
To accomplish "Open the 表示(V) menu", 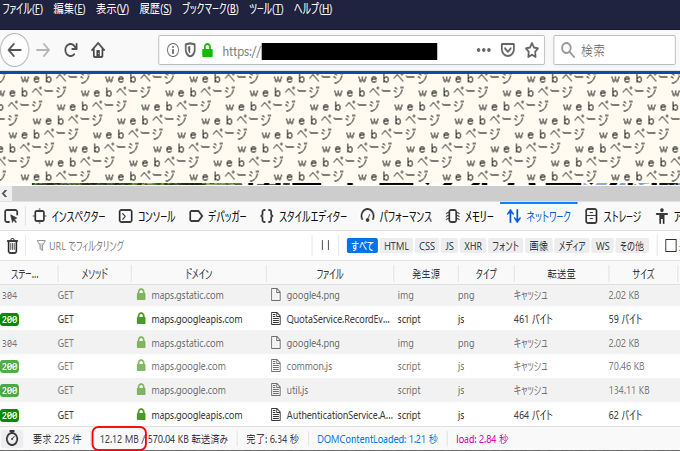I will (x=112, y=9).
